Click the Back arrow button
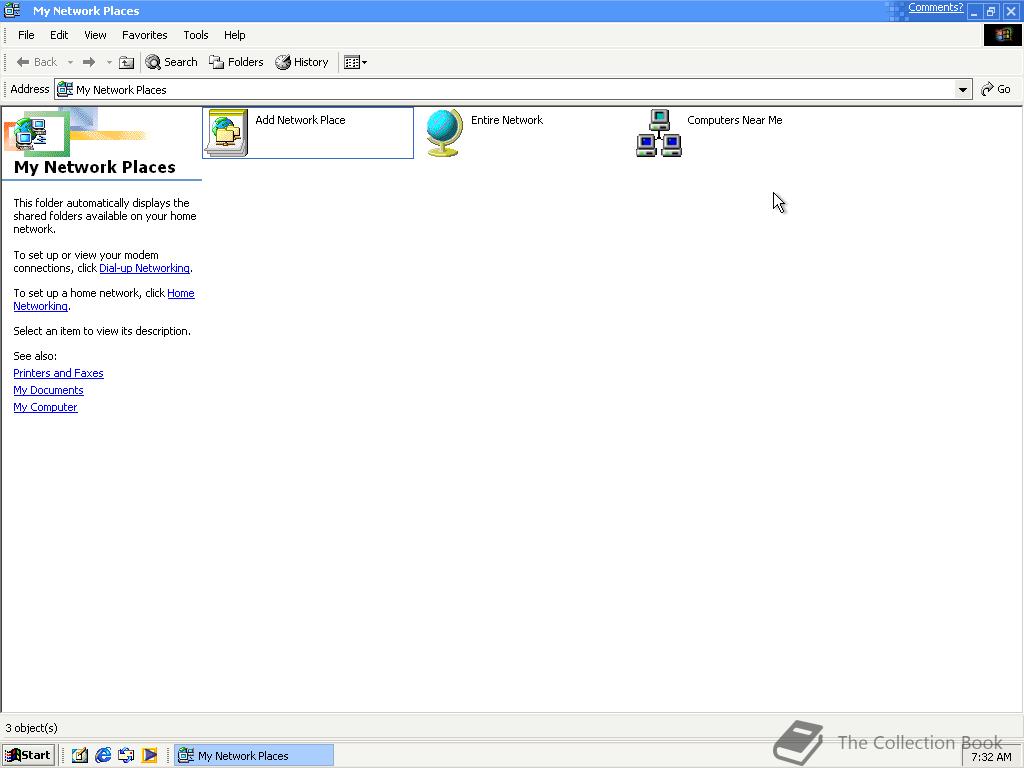Viewport: 1024px width, 768px height. pyautogui.click(x=37, y=62)
